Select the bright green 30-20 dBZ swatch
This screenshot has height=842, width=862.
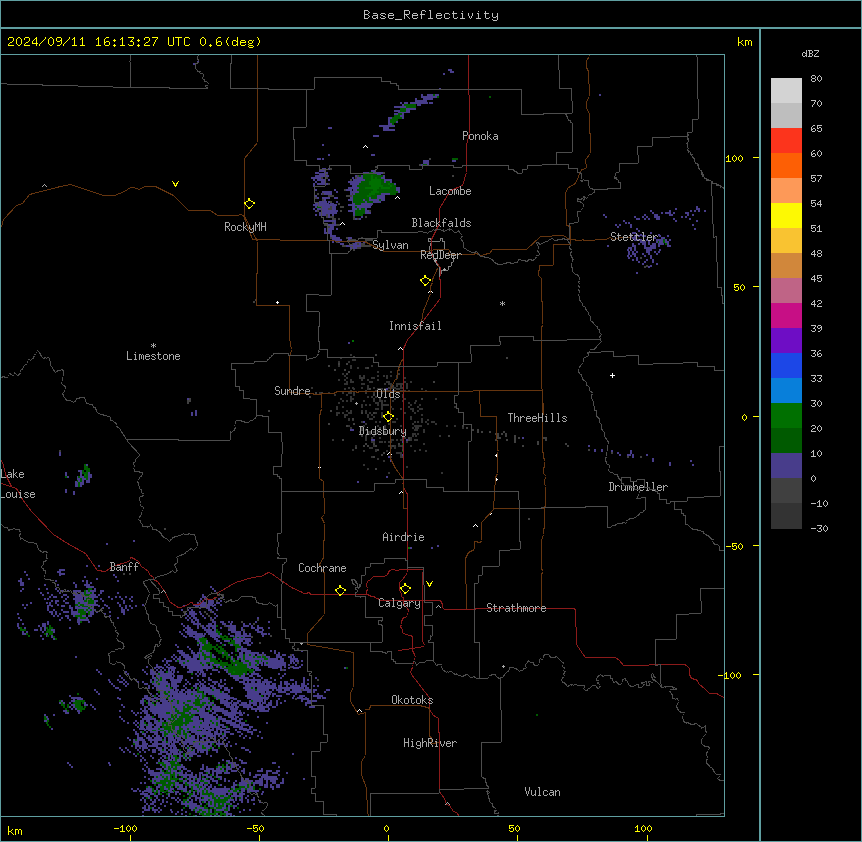(786, 416)
